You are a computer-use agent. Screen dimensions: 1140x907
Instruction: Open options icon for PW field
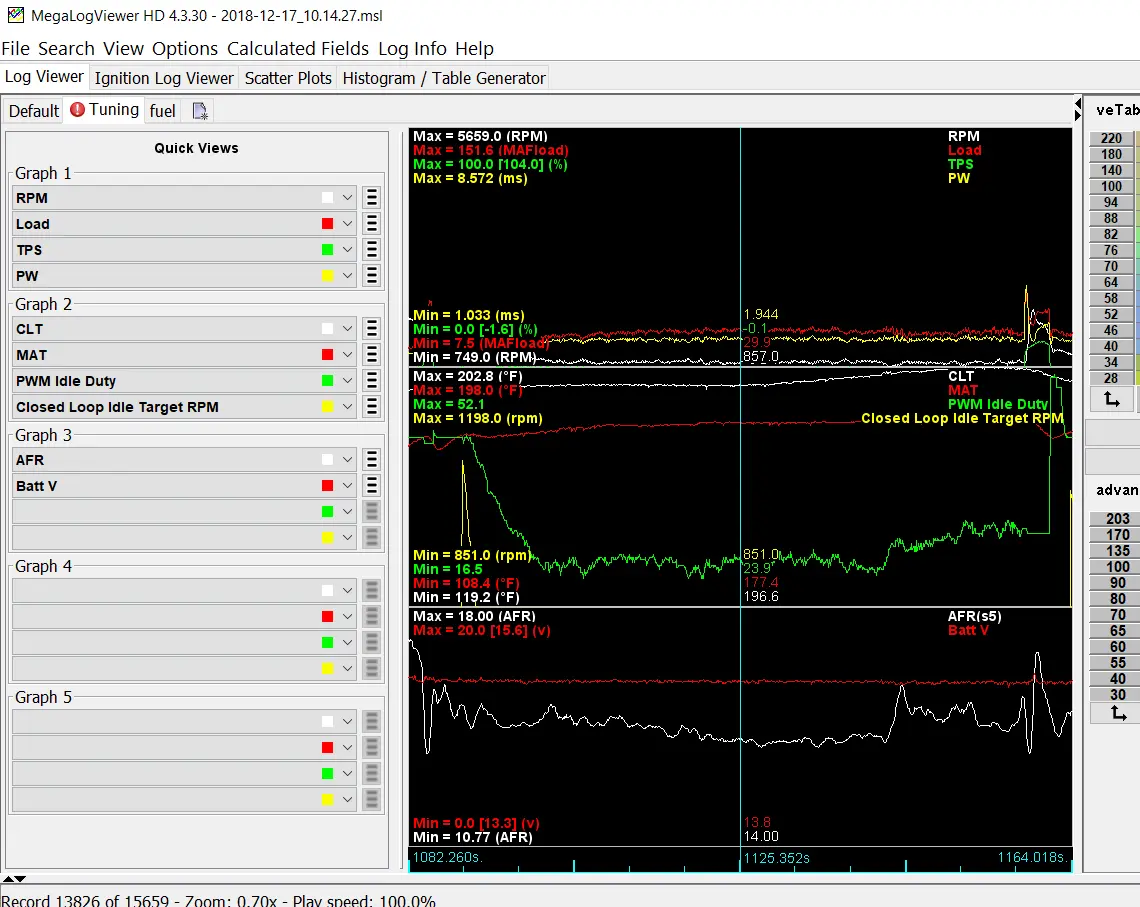pyautogui.click(x=372, y=275)
